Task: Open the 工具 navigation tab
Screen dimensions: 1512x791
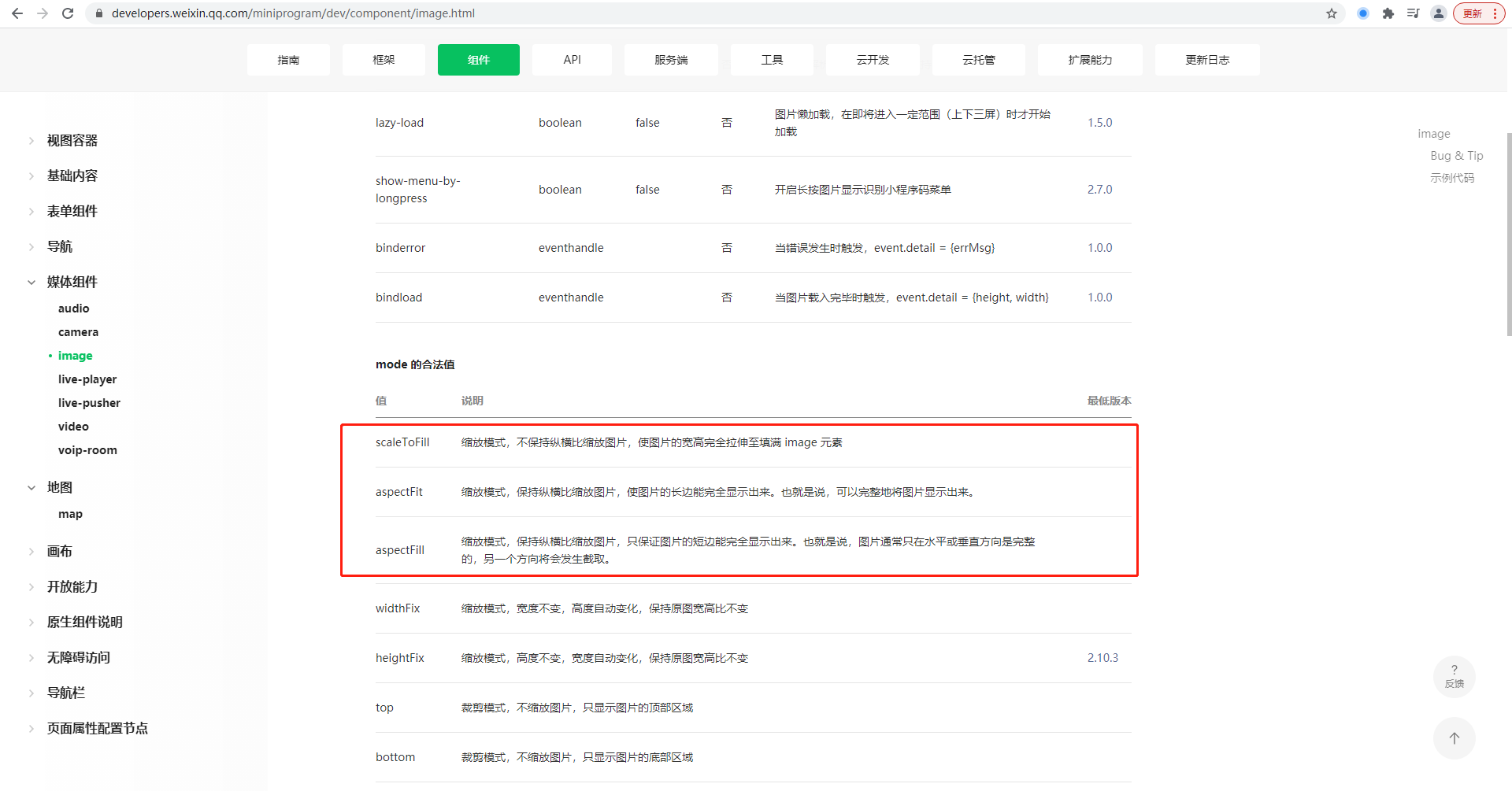Action: (772, 60)
